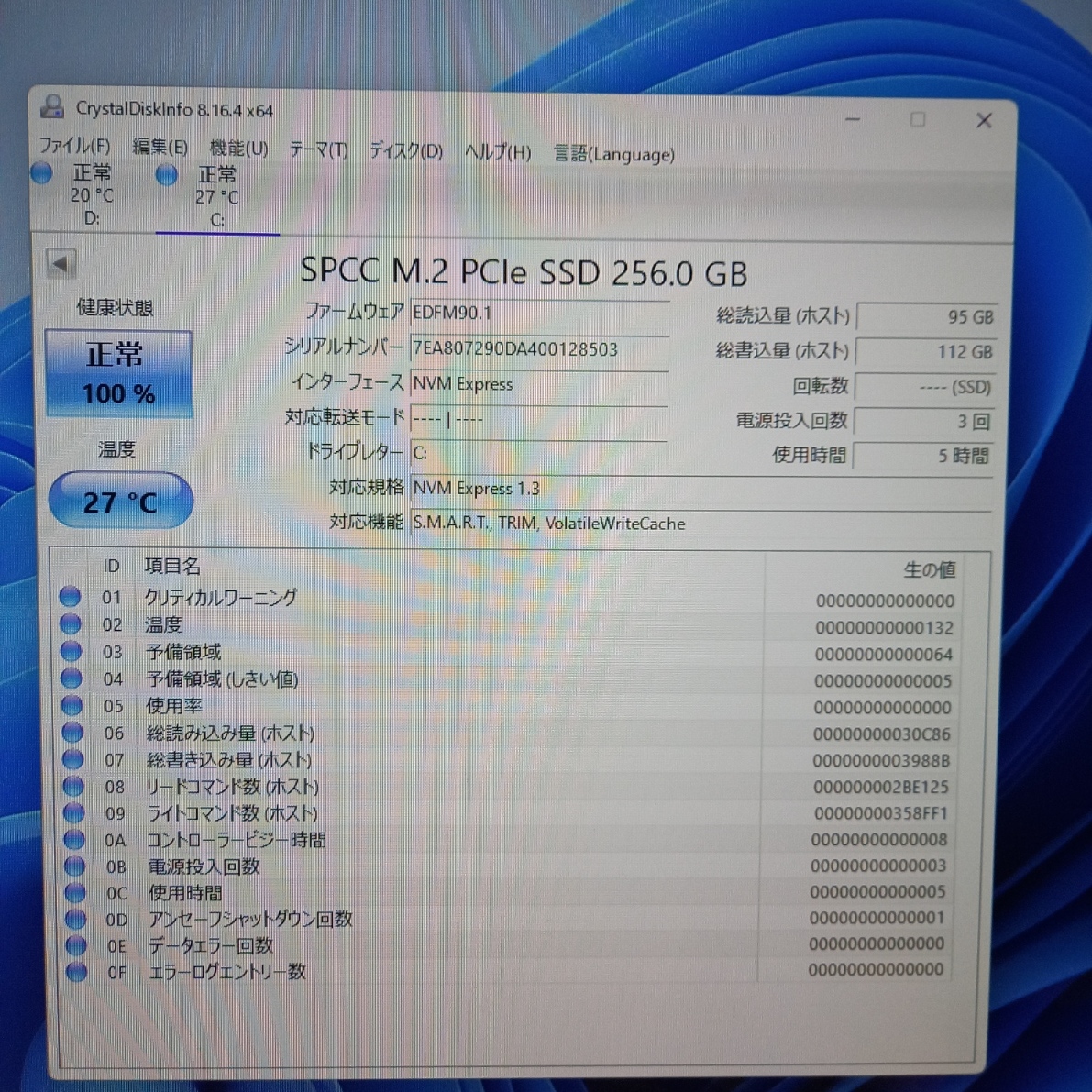Open the ファイル(F) menu
Viewport: 1092px width, 1092px height.
[x=74, y=146]
